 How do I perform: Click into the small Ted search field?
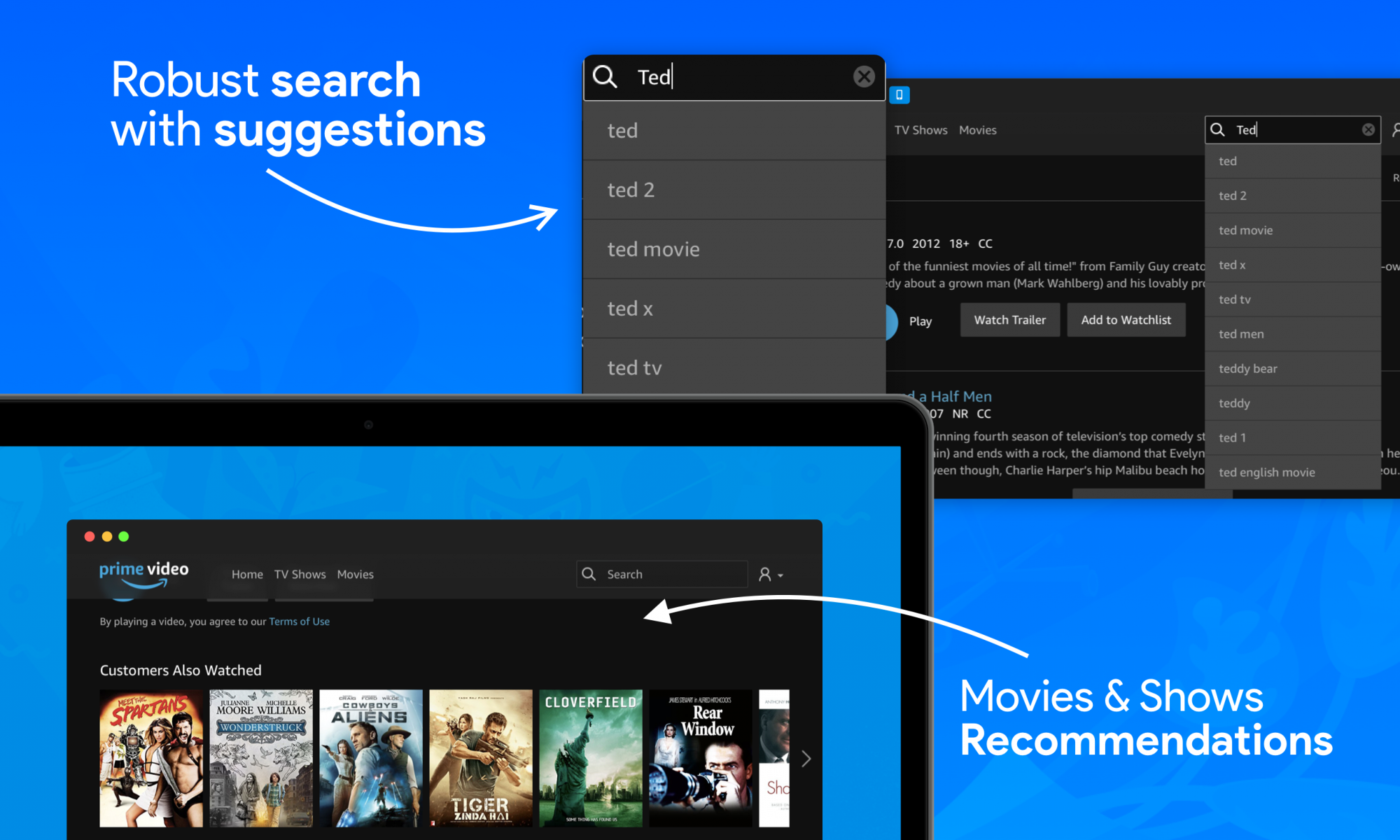pyautogui.click(x=1292, y=129)
